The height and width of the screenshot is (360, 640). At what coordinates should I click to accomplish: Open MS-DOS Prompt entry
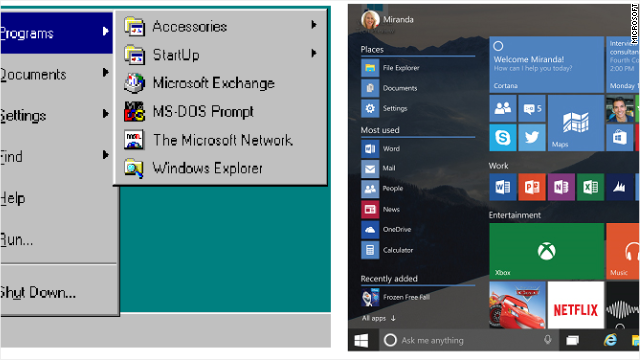click(220, 111)
